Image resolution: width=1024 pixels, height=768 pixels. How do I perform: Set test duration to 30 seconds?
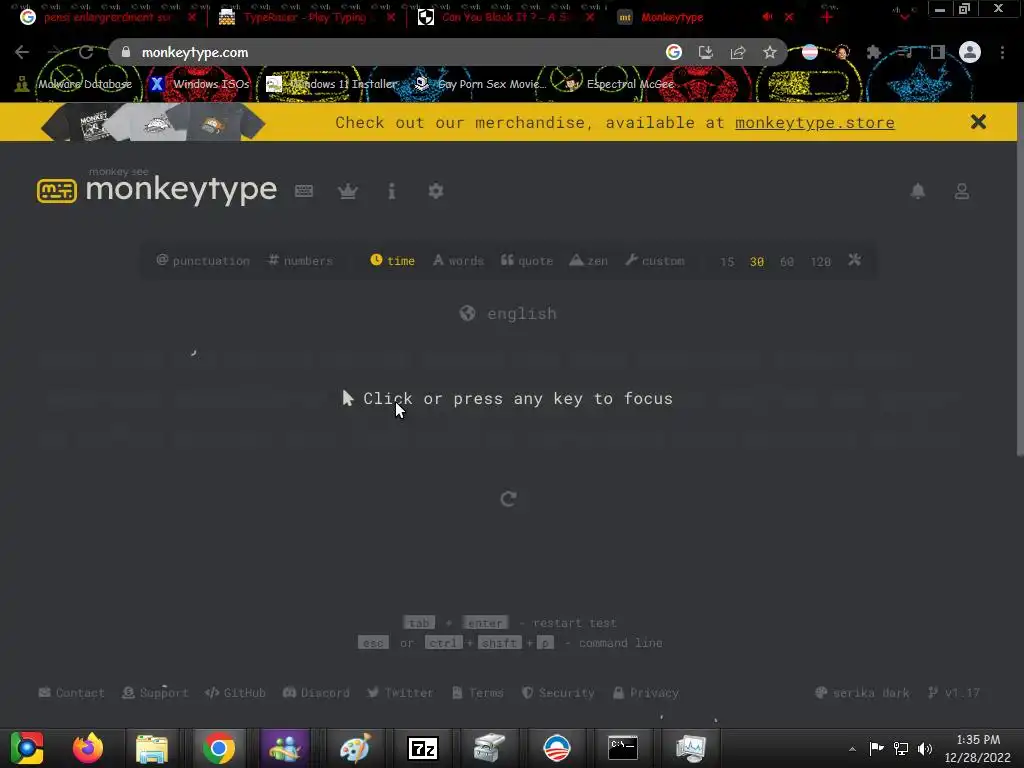click(757, 261)
